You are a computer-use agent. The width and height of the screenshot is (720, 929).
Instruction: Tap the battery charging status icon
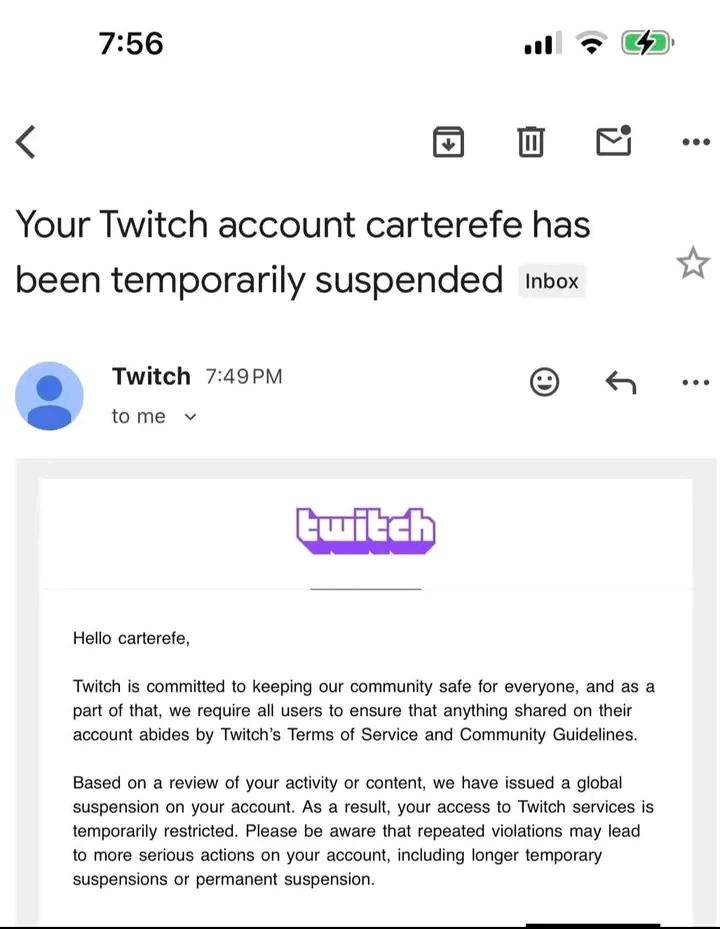pos(647,43)
